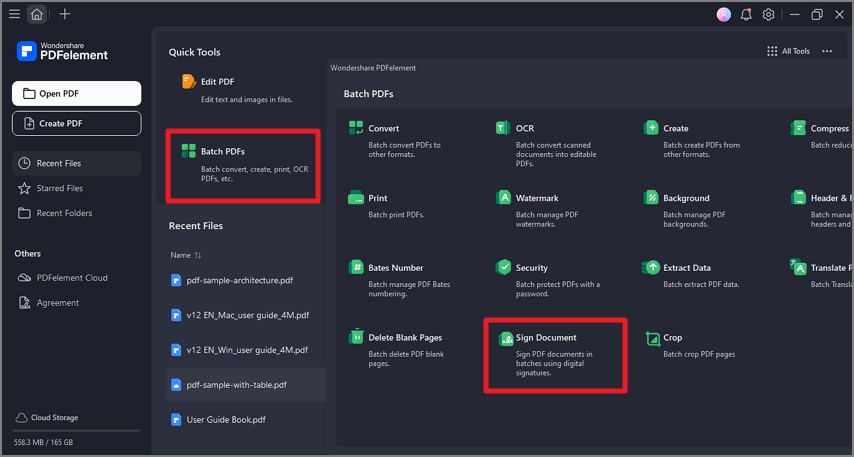The image size is (854, 457).
Task: Add a new tab with plus icon
Action: pos(65,14)
